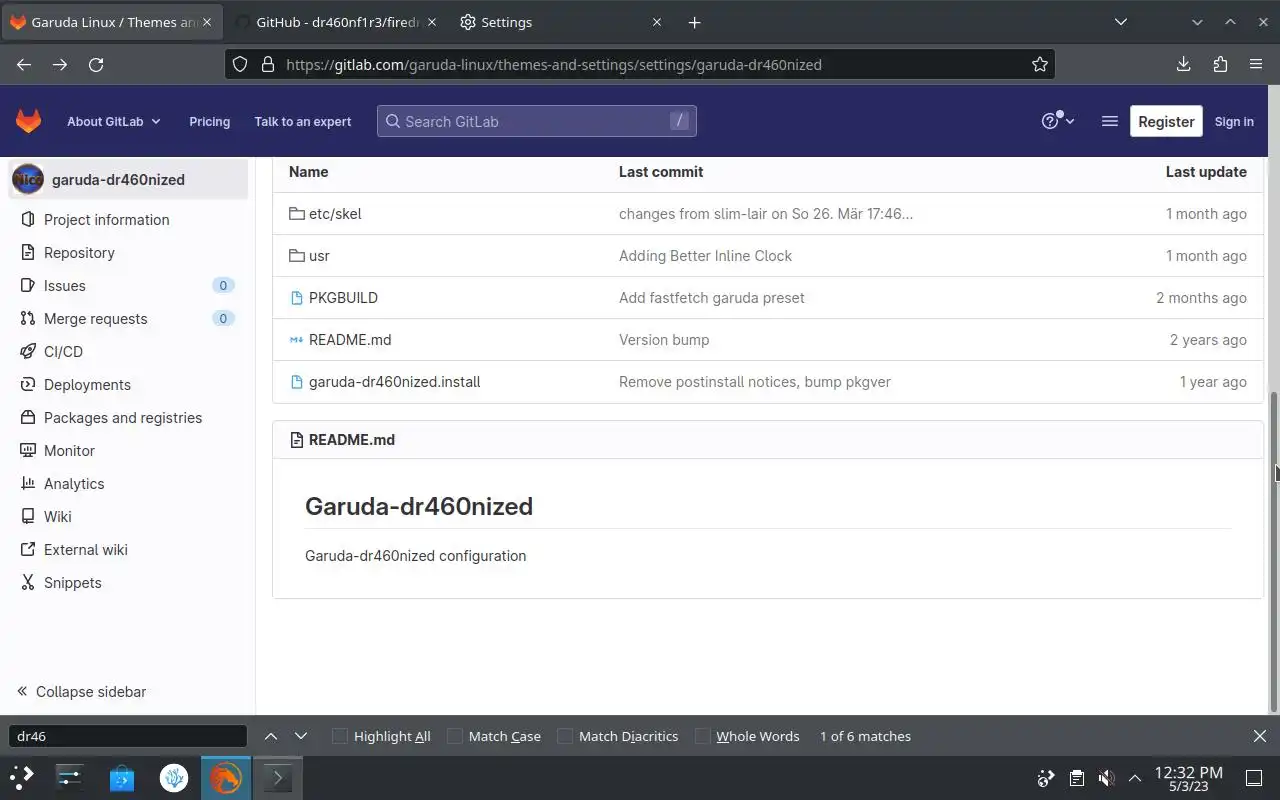Click the GitLab fox logo
Screen dimensions: 1280x800
click(x=28, y=121)
